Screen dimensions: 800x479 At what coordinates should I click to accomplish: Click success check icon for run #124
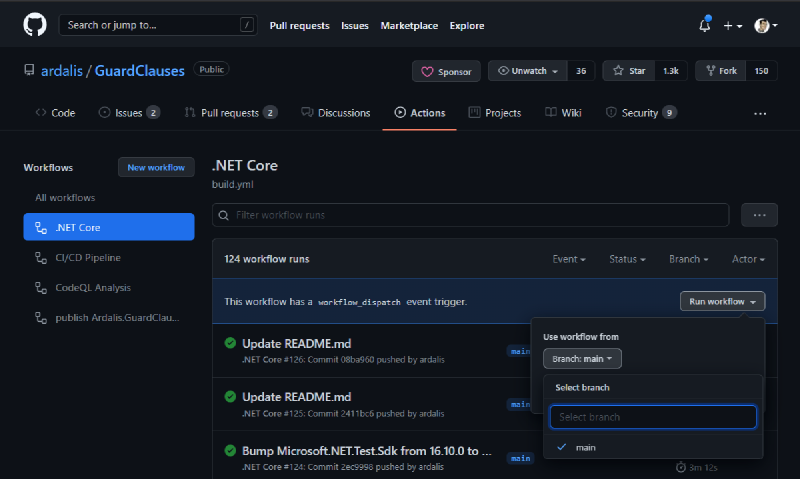pos(230,450)
